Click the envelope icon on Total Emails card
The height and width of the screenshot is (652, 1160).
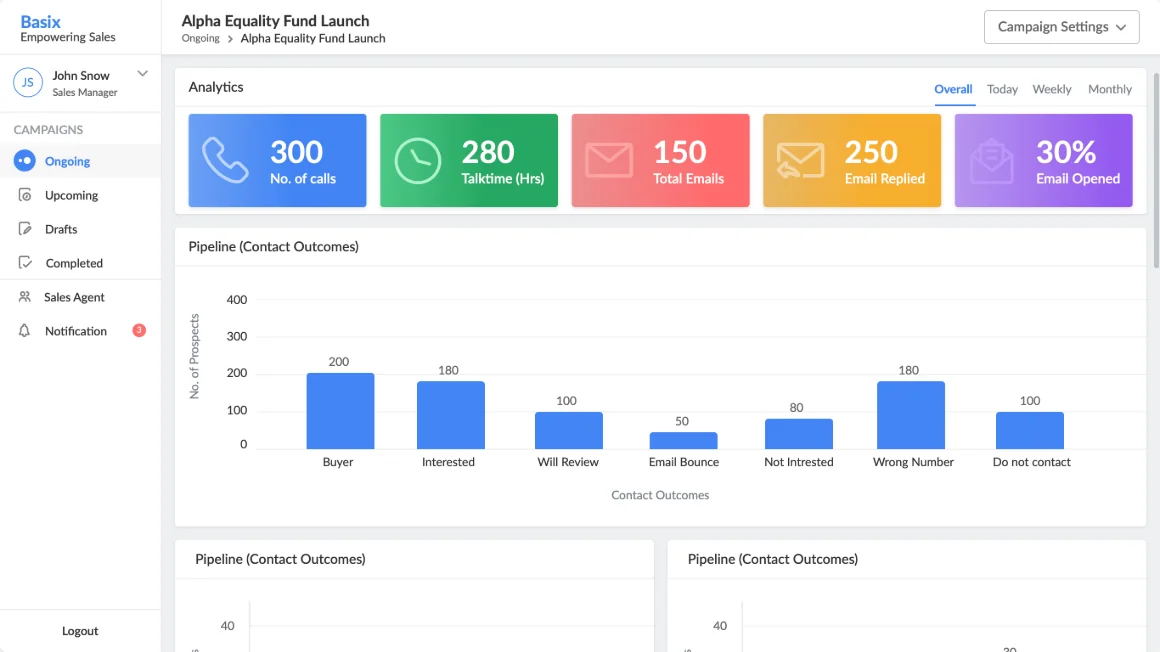[609, 161]
